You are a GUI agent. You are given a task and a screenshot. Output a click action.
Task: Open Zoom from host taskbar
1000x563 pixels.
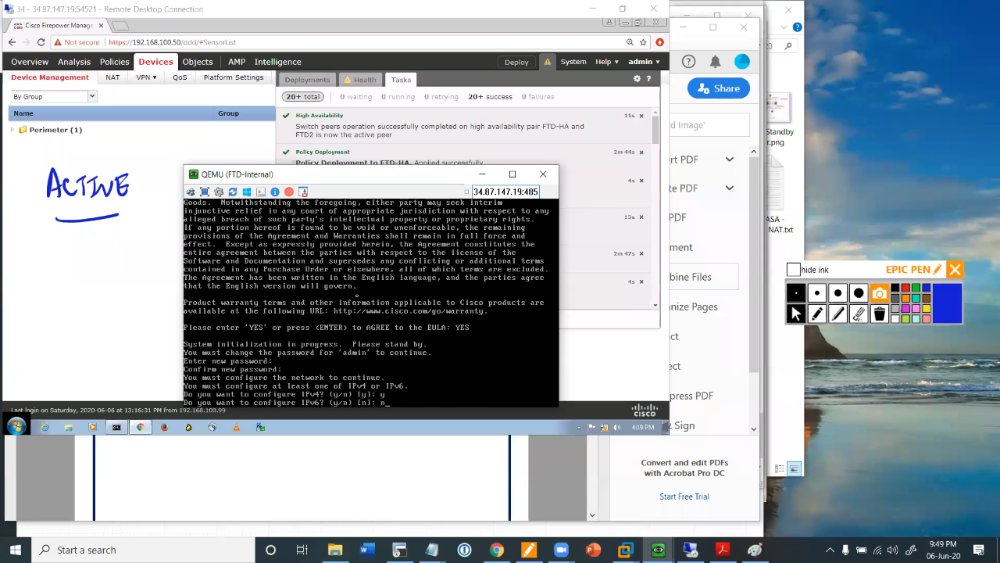(561, 550)
